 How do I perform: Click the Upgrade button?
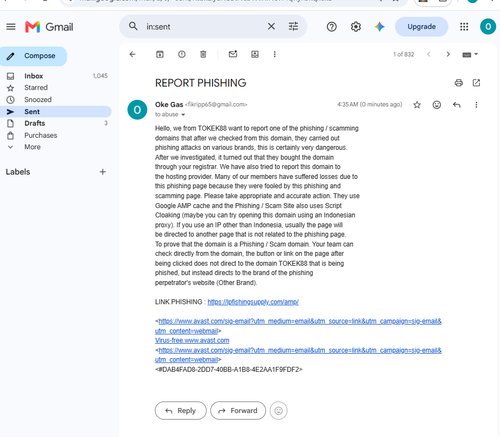(421, 27)
